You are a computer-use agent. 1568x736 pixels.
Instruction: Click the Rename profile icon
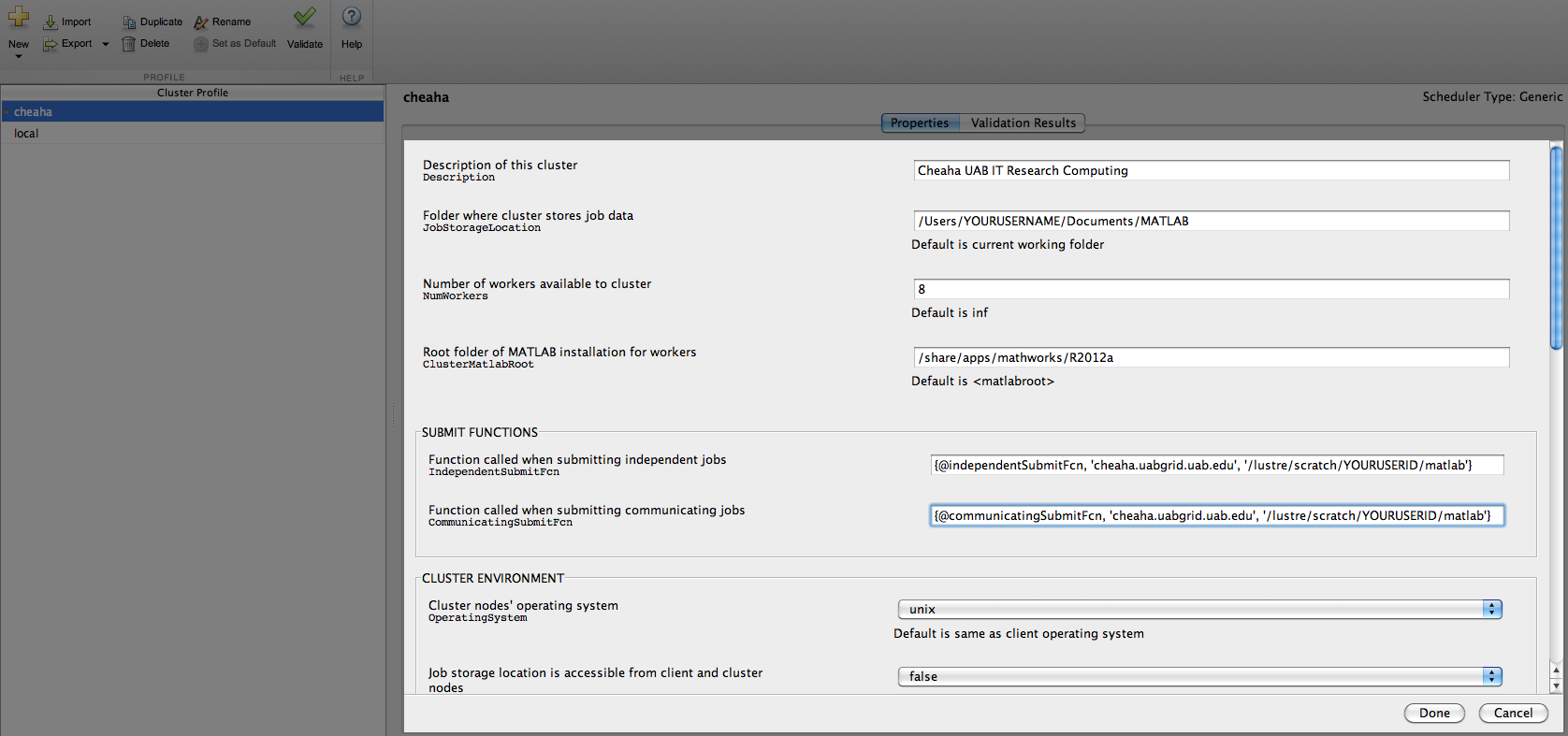[x=200, y=22]
